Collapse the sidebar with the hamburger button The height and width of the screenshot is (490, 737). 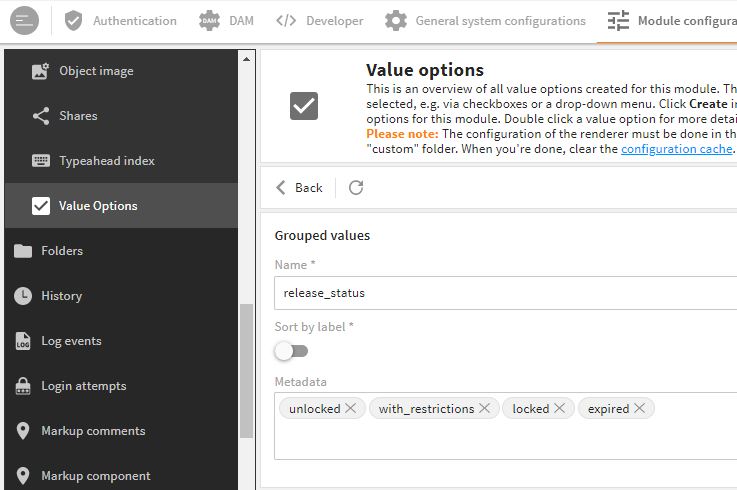click(x=24, y=21)
